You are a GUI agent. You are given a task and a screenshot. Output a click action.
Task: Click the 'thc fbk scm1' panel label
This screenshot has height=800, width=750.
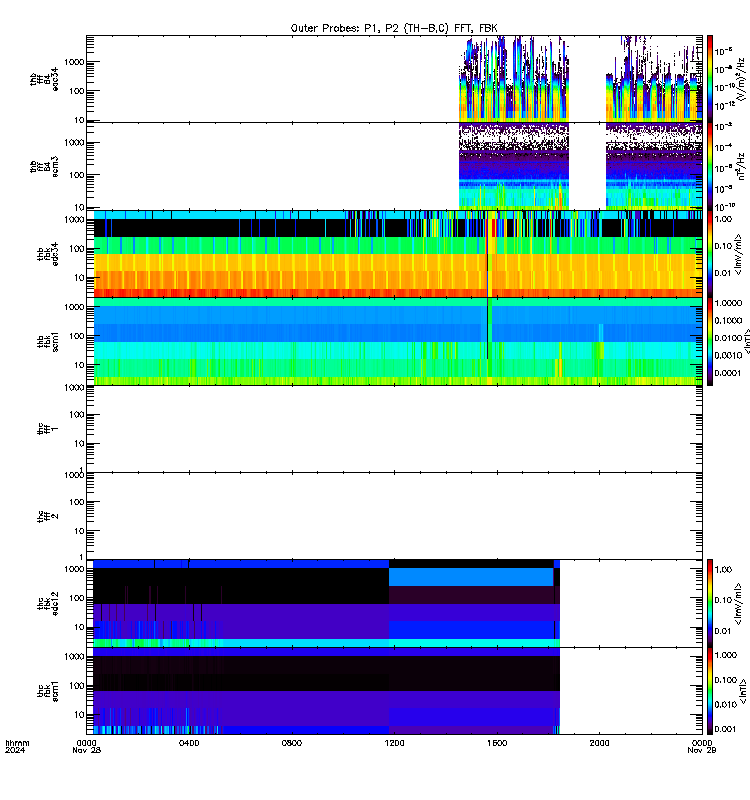click(x=48, y=691)
